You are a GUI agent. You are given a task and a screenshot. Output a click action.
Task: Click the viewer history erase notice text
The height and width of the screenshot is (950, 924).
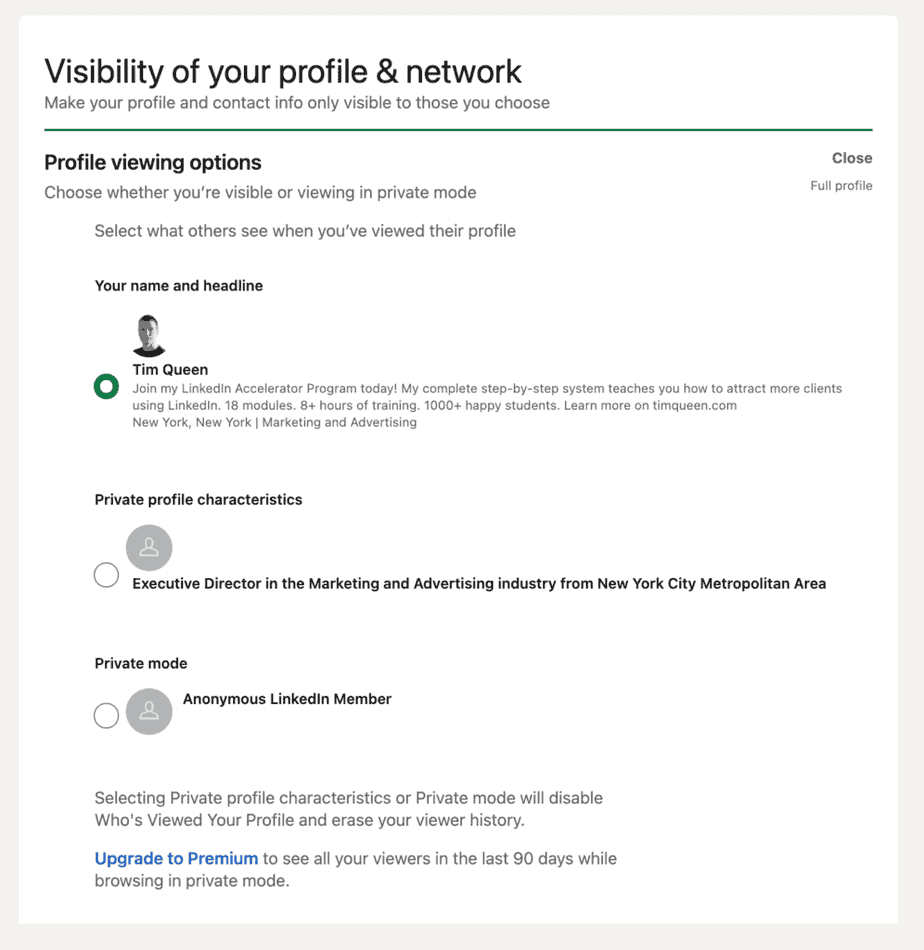[348, 809]
